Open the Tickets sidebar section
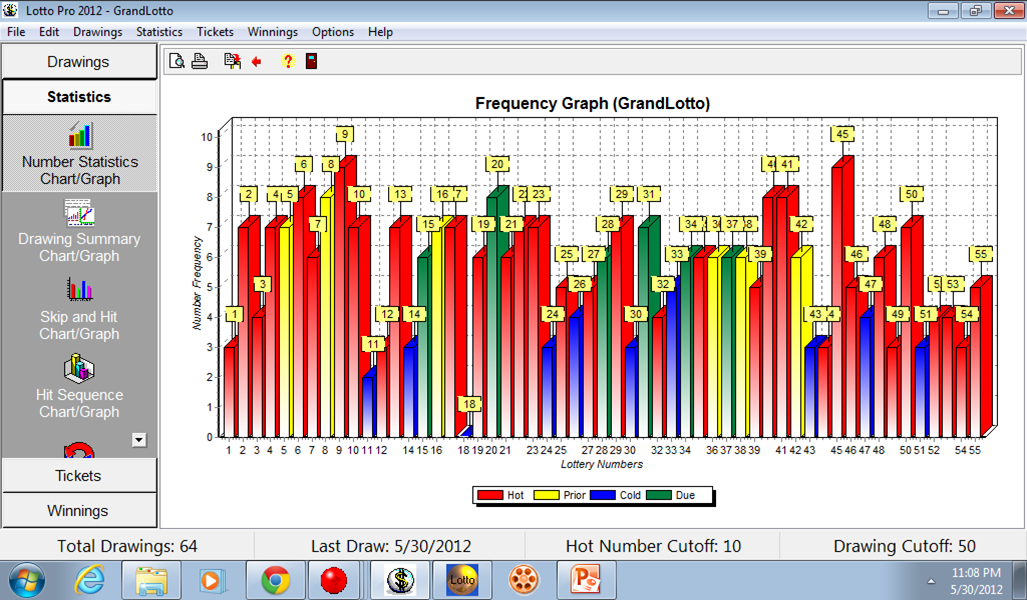Screen dimensions: 1027x600 pos(79,476)
